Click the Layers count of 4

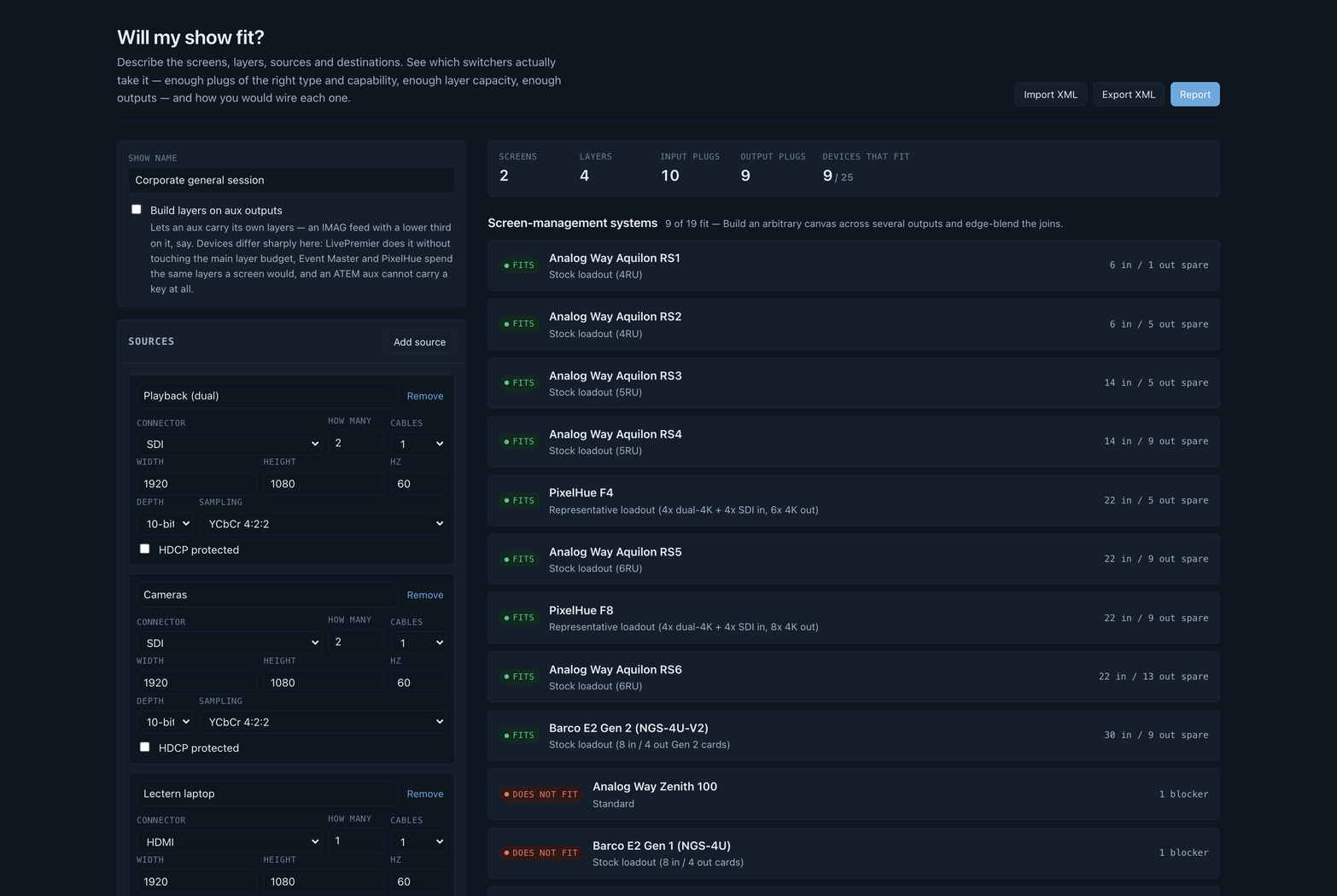click(x=584, y=176)
